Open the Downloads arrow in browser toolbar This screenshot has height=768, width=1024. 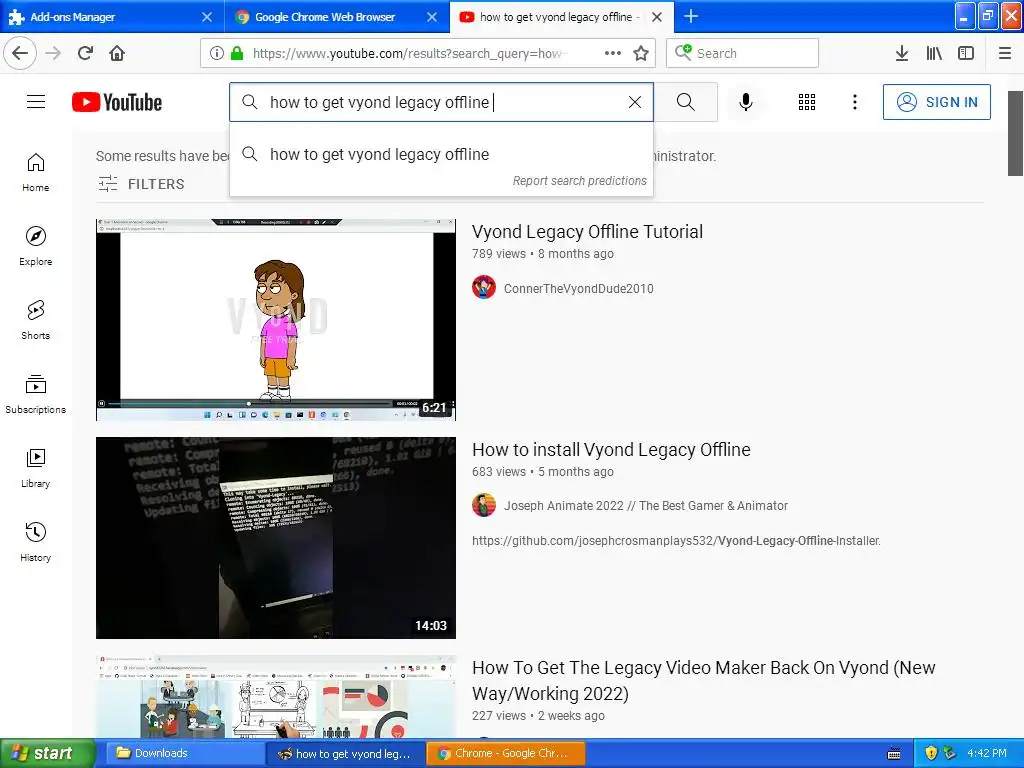pyautogui.click(x=902, y=53)
